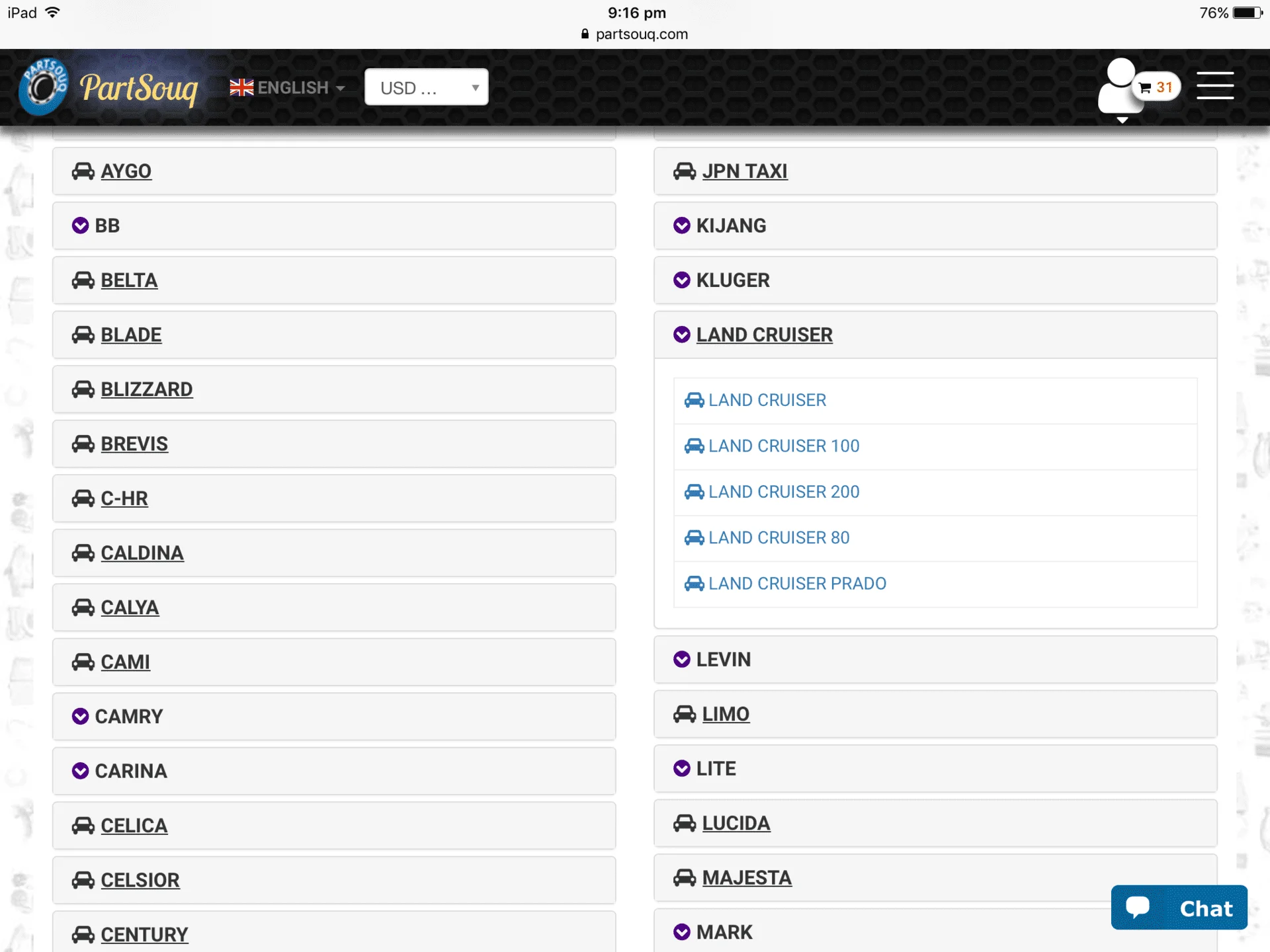
Task: Open the BLIZZARD model link
Action: click(147, 389)
